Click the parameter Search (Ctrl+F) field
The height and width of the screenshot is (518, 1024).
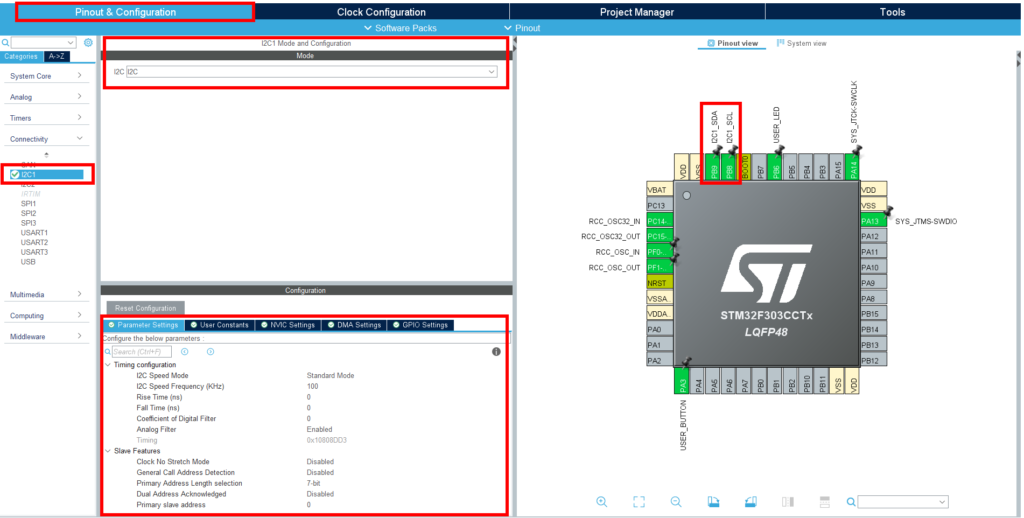coord(141,352)
